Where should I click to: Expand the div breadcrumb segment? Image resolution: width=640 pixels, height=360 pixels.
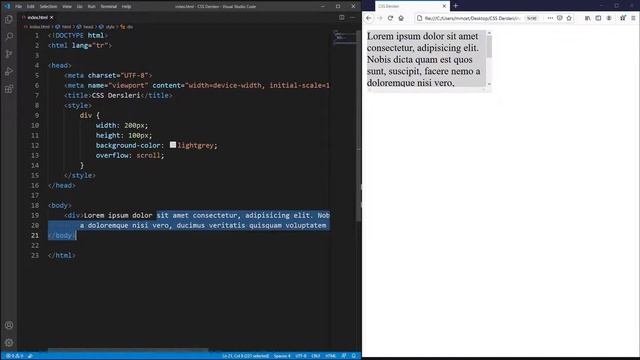(x=127, y=27)
